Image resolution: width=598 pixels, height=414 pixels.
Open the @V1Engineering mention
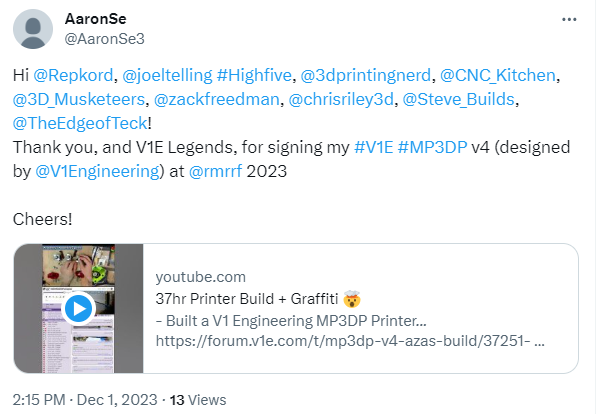pos(97,172)
